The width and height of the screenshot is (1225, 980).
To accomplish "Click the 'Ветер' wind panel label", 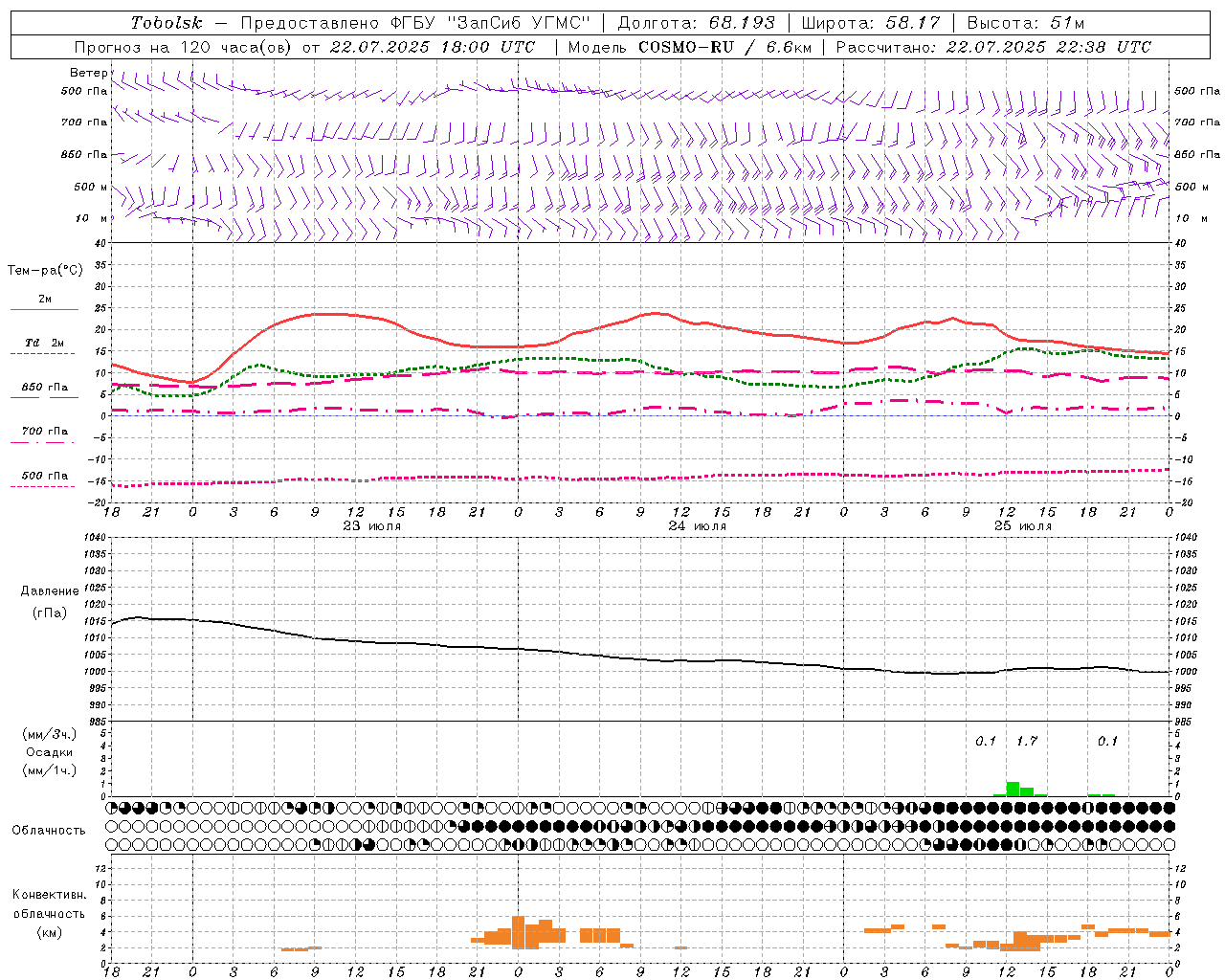I will [x=88, y=73].
